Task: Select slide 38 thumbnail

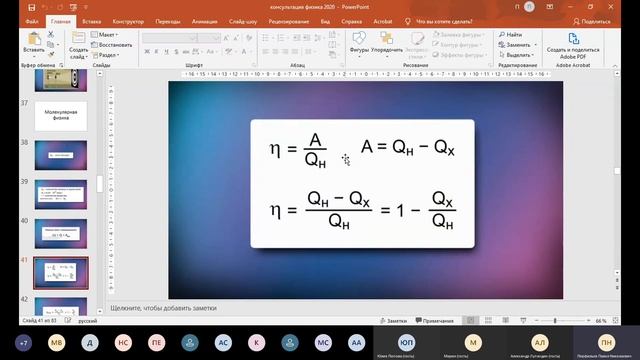Action: (61, 155)
